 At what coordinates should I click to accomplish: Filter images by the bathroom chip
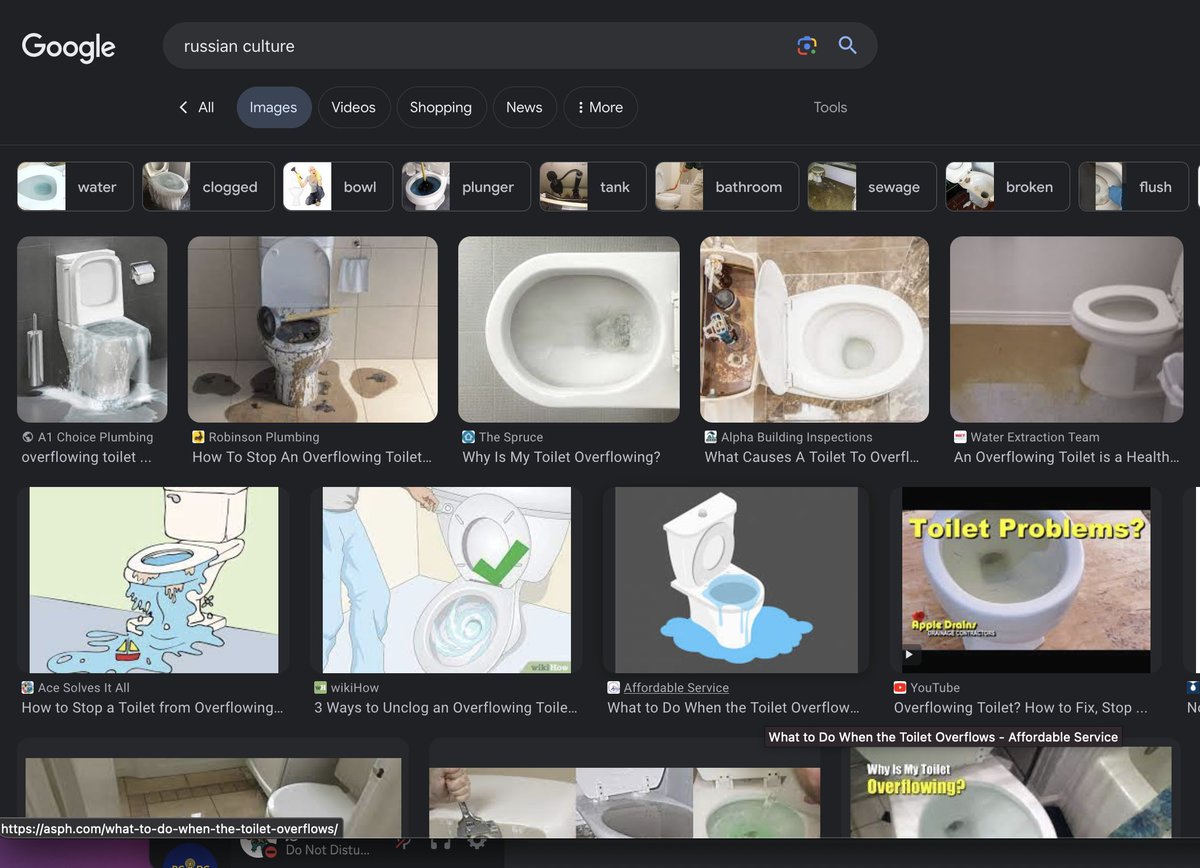click(x=727, y=187)
